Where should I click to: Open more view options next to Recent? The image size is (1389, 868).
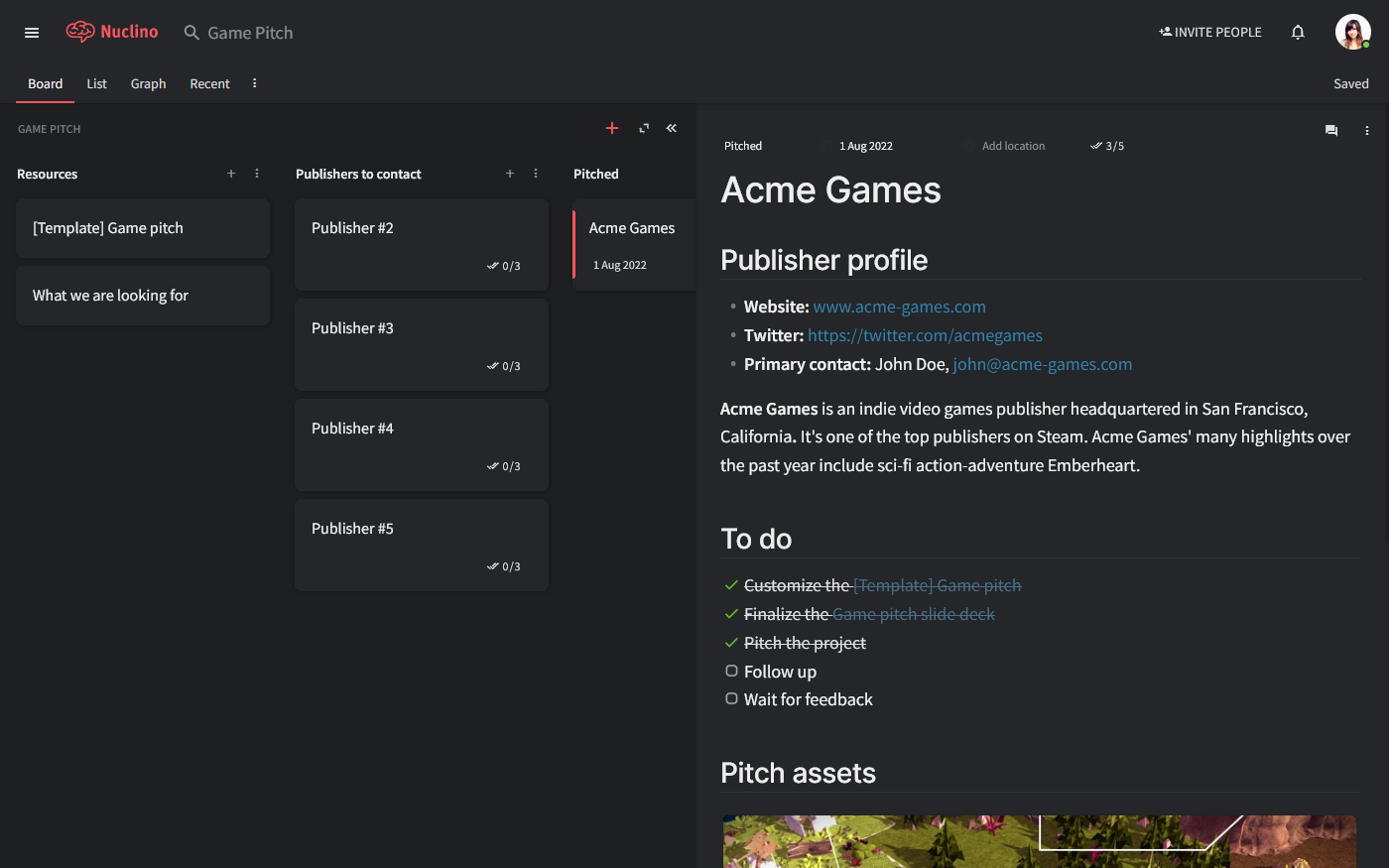tap(255, 83)
